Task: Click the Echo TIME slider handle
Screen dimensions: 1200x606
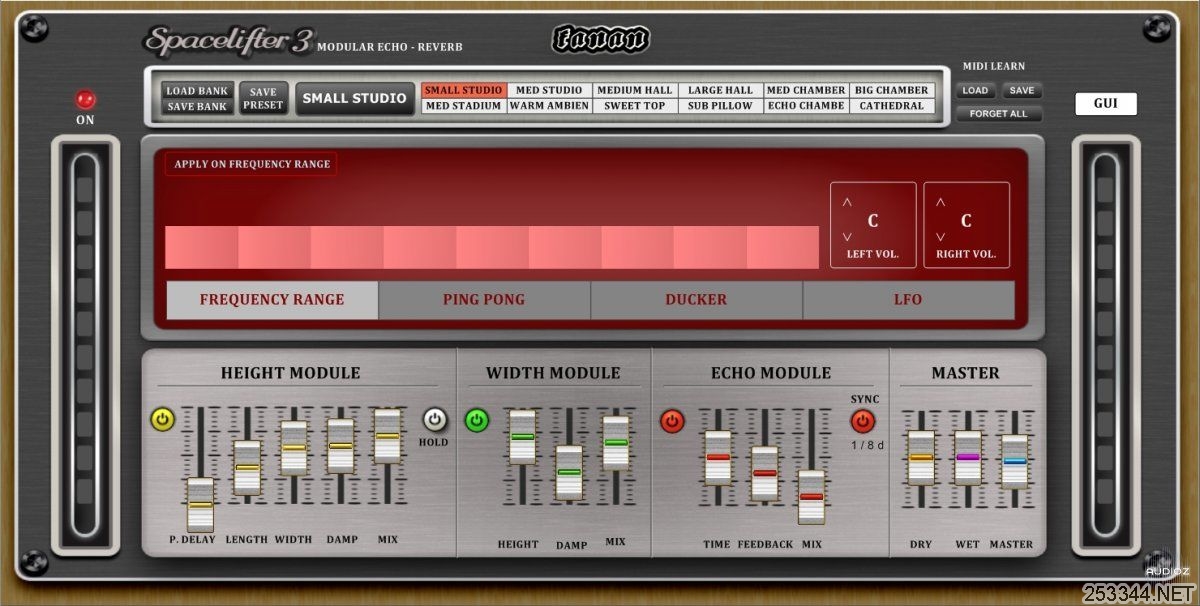Action: point(718,457)
